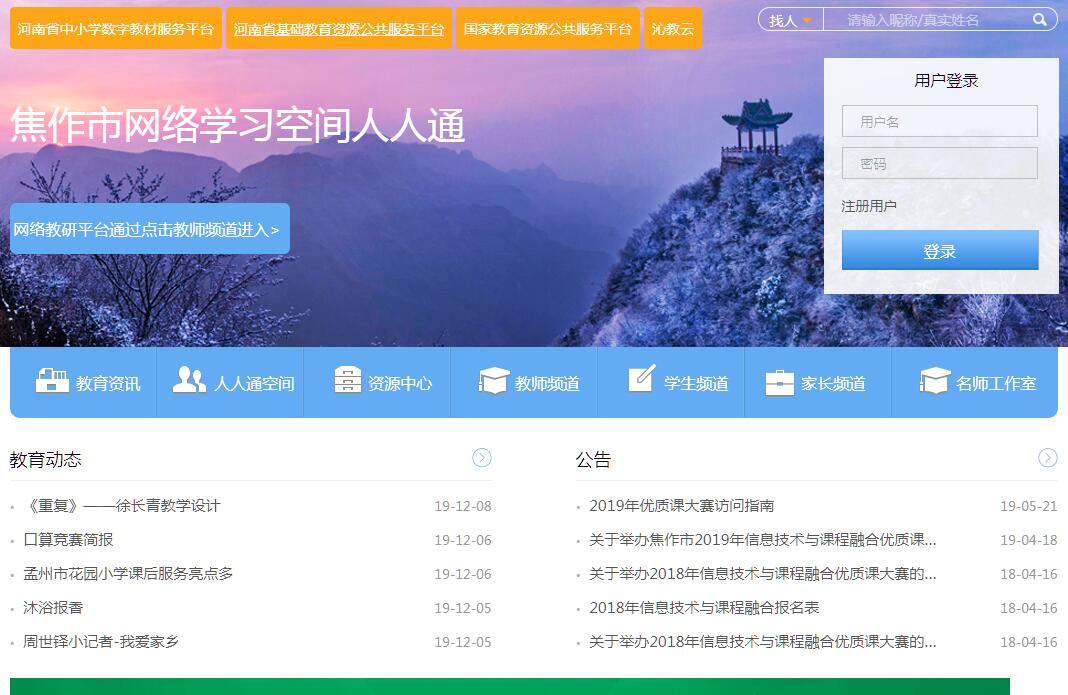Click the 教师频道 graduation cap icon

(494, 381)
